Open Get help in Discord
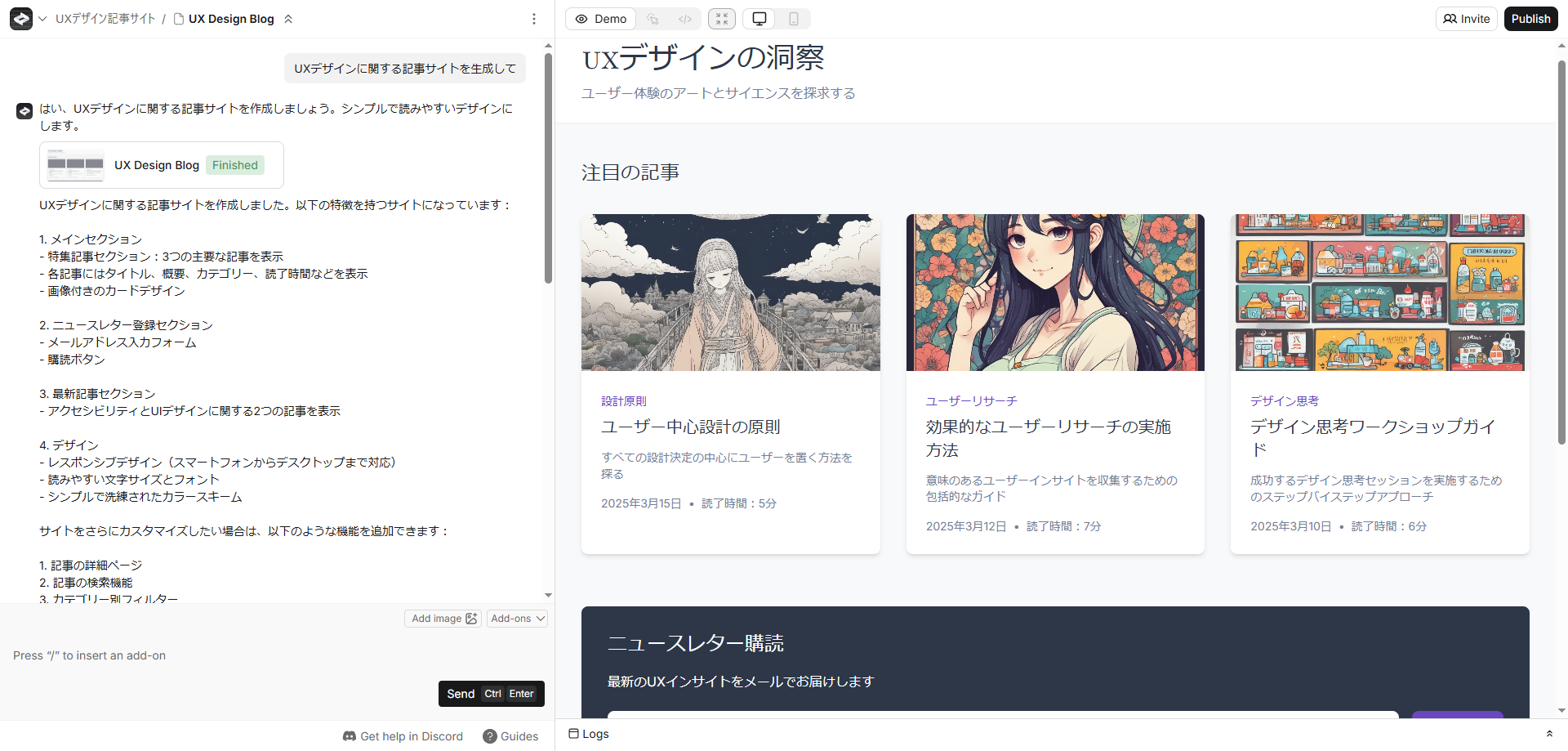This screenshot has height=751, width=1568. tap(403, 736)
